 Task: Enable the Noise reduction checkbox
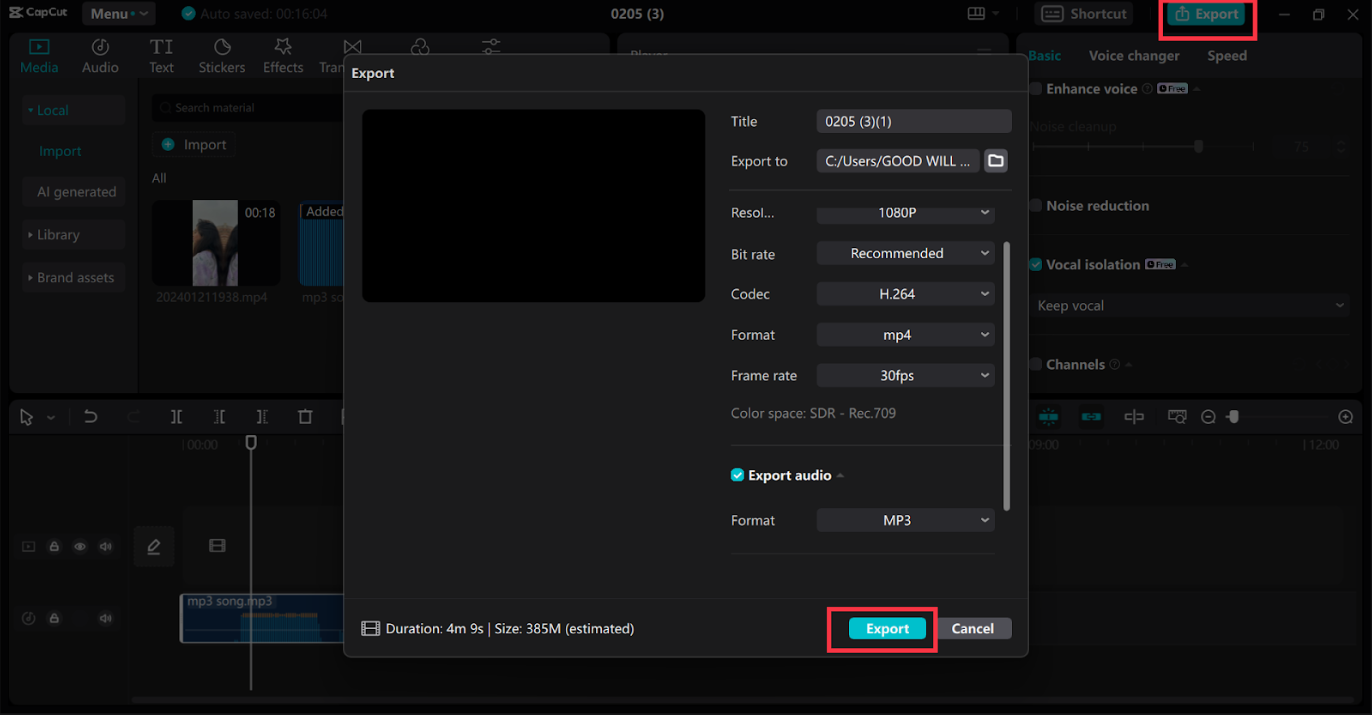pyautogui.click(x=1035, y=206)
